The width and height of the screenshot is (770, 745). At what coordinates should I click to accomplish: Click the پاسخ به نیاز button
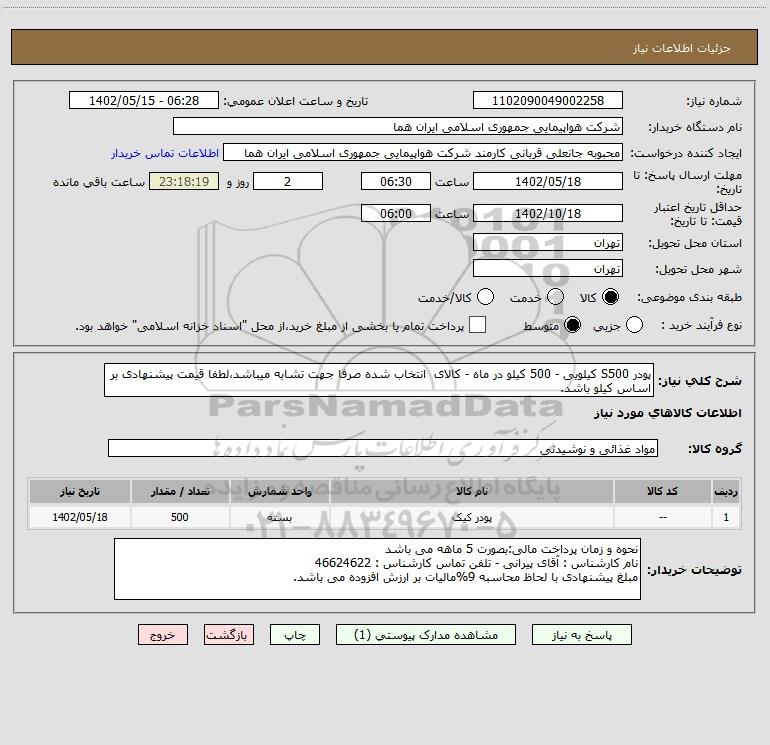click(582, 635)
